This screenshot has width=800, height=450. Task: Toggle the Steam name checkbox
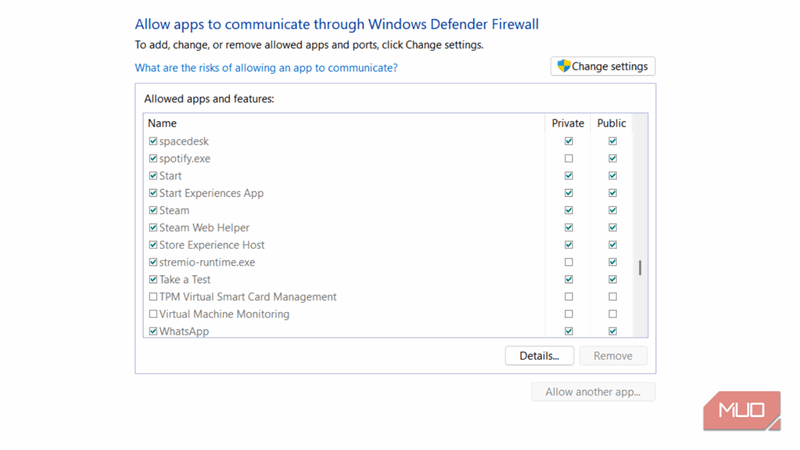pyautogui.click(x=153, y=210)
